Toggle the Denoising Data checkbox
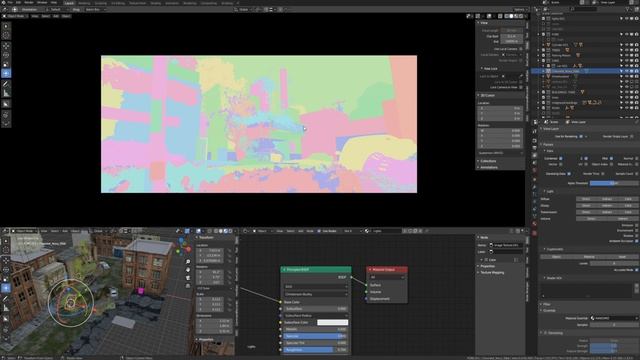 tap(569, 174)
